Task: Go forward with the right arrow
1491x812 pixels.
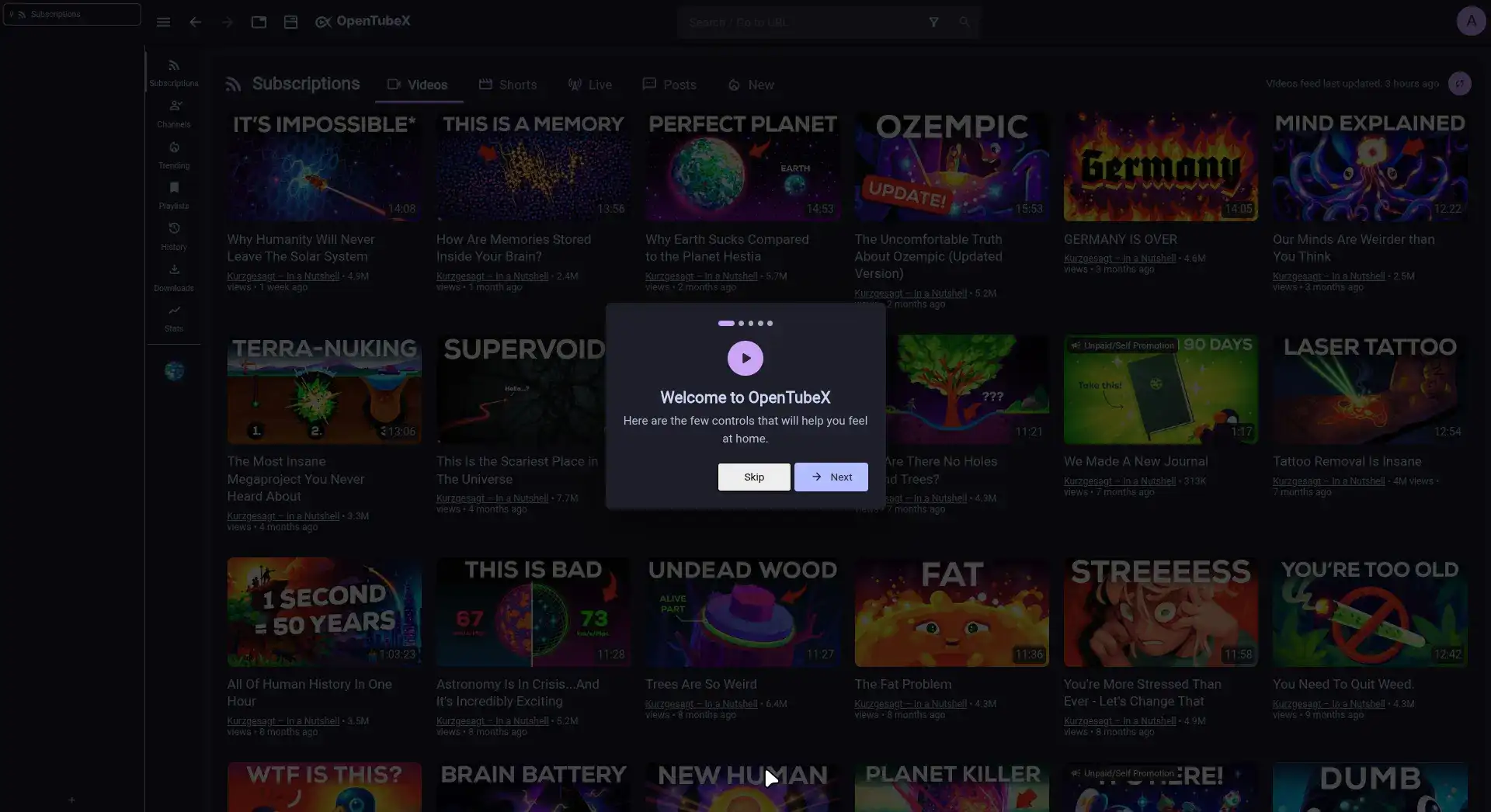Action: 227,23
